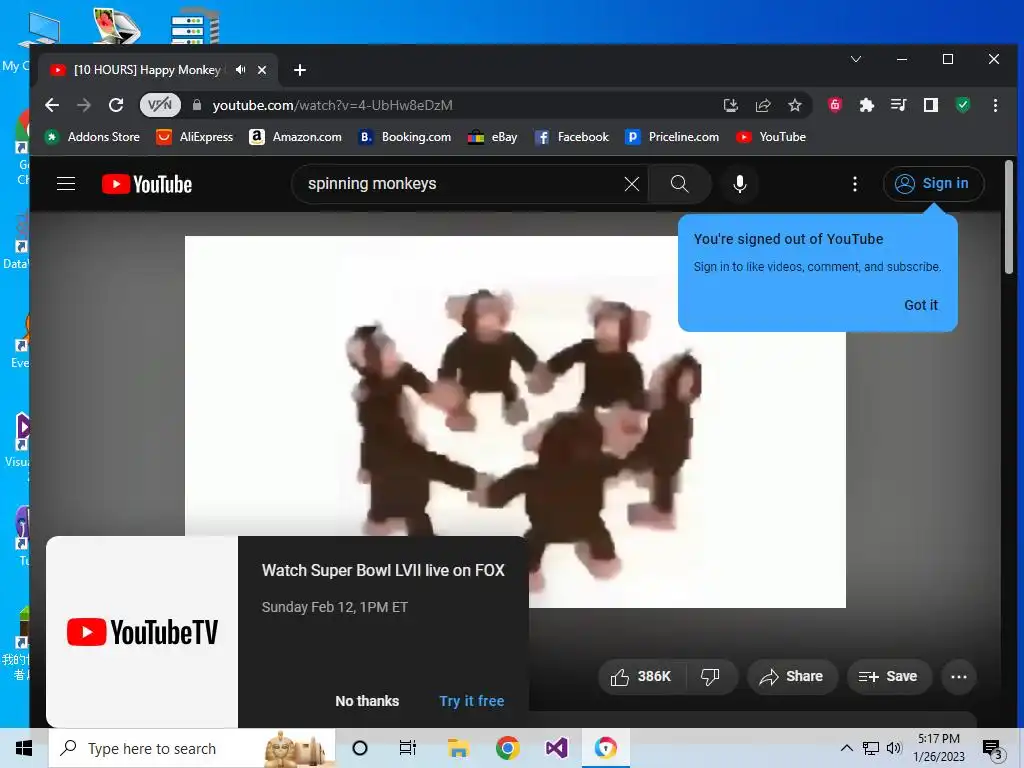The width and height of the screenshot is (1024, 768).
Task: Open Task View on taskbar
Action: [x=408, y=748]
